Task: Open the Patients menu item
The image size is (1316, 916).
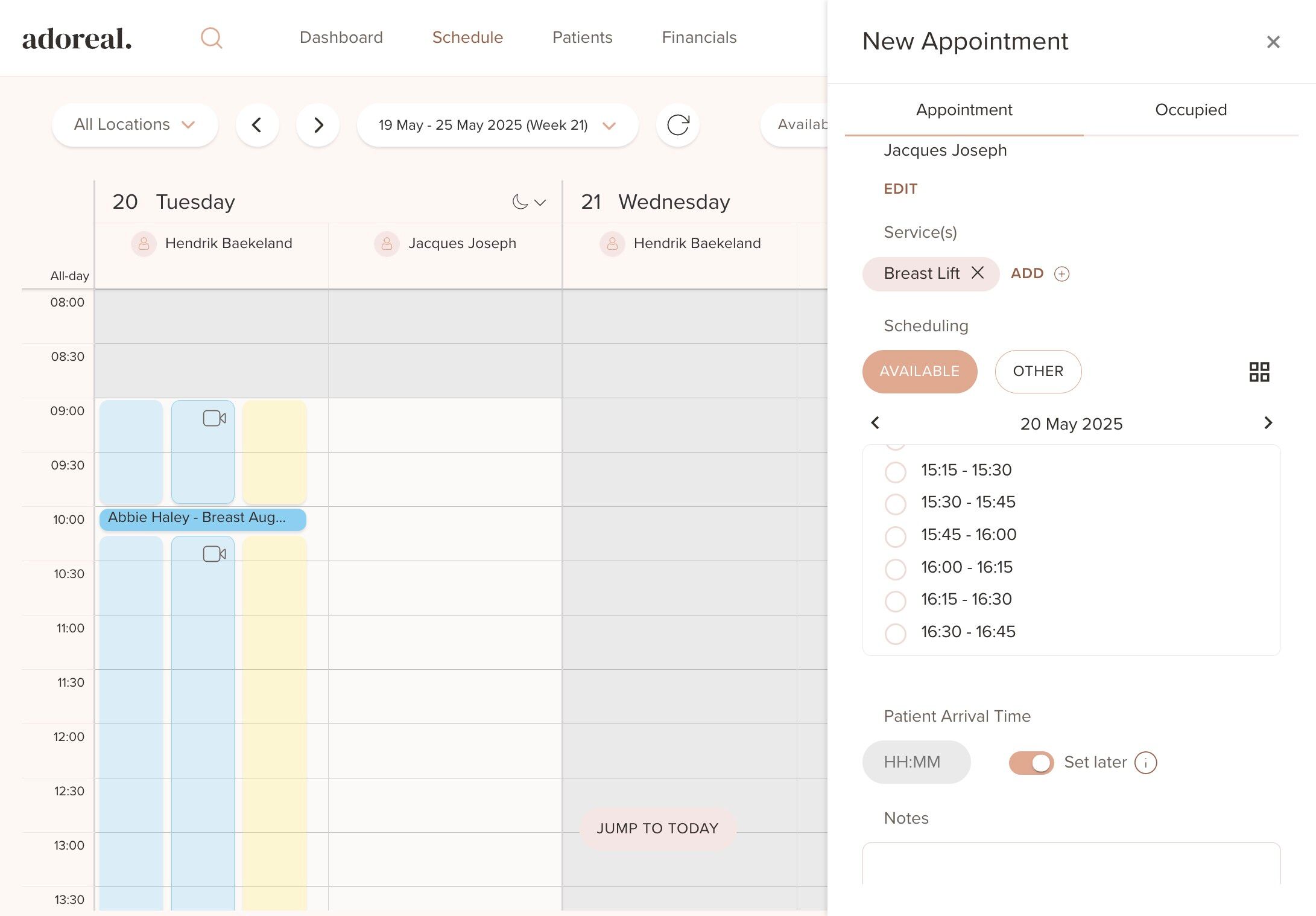Action: (x=581, y=37)
